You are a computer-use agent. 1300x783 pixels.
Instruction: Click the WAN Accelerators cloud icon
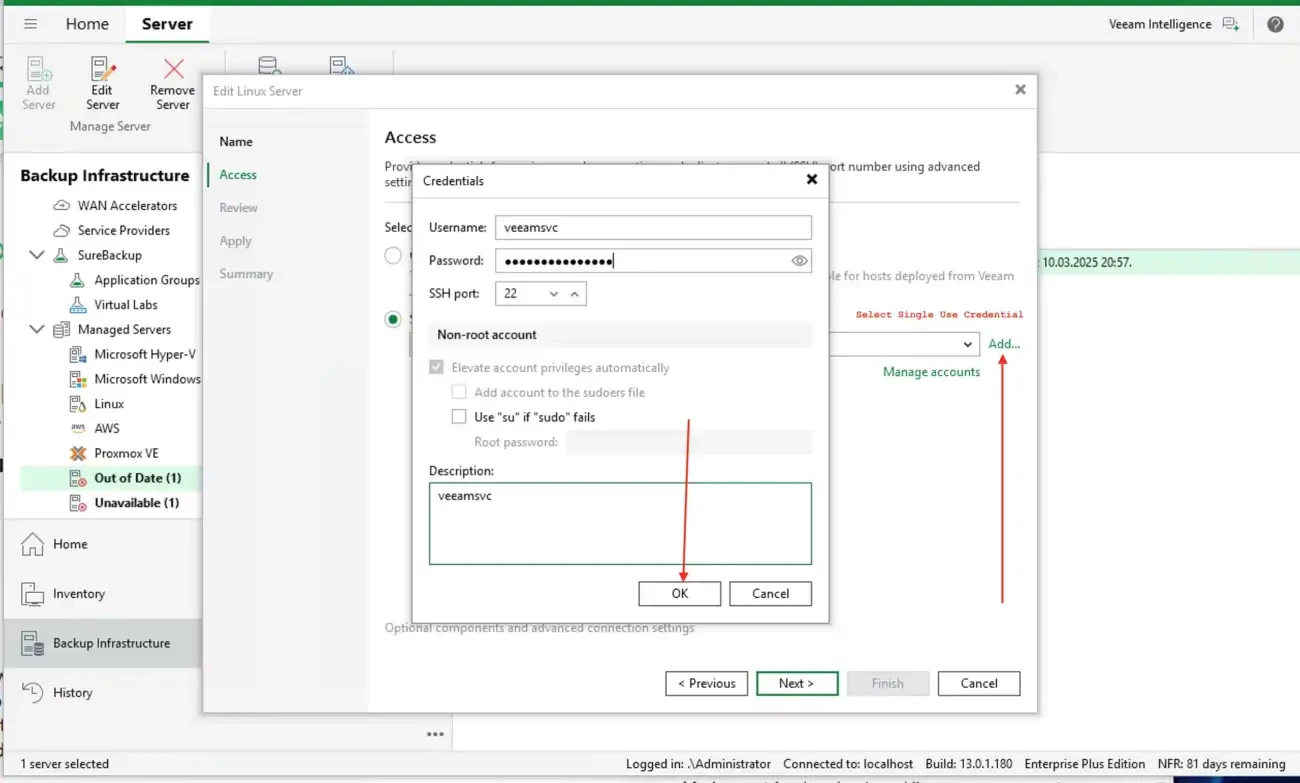click(62, 205)
